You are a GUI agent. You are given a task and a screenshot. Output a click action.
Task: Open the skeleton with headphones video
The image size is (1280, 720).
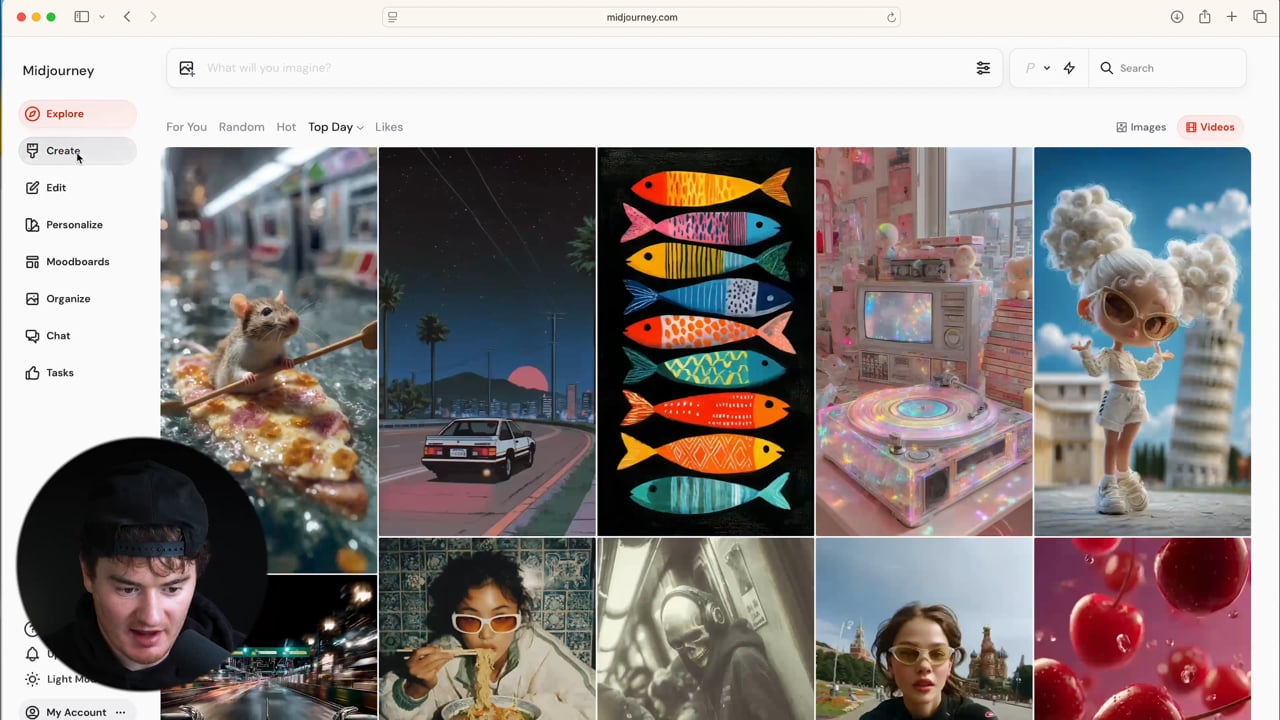(x=705, y=629)
